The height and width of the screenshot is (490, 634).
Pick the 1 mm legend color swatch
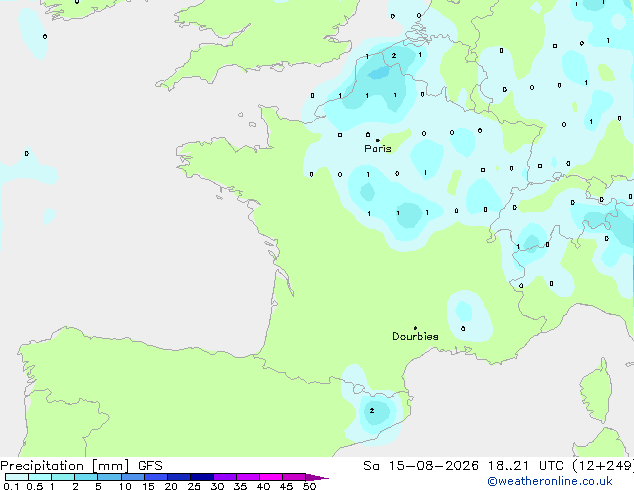(x=63, y=477)
